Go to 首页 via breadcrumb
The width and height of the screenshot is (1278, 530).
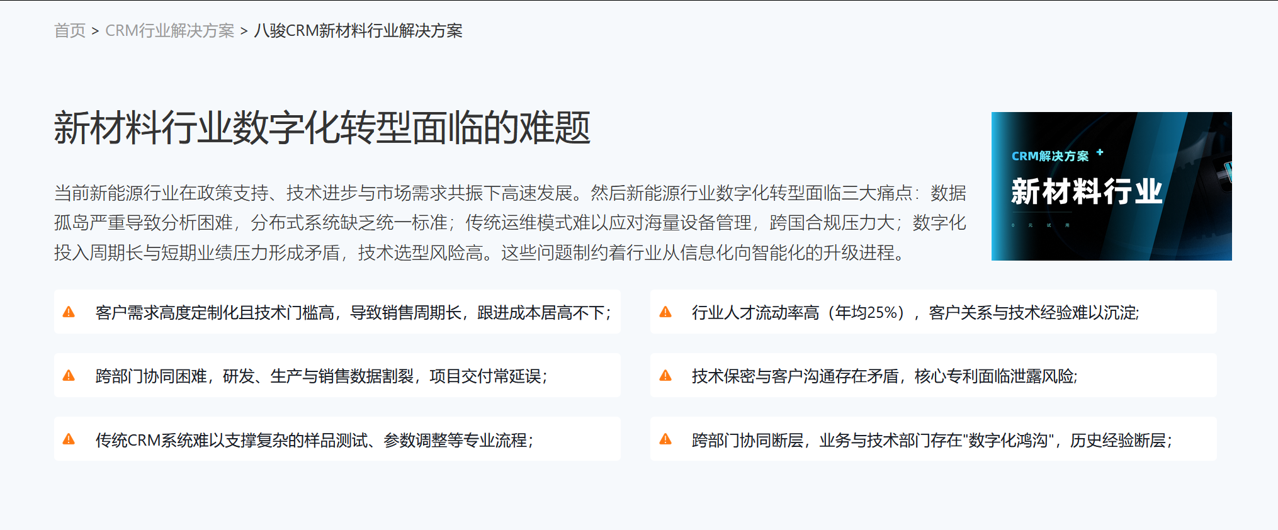click(70, 31)
